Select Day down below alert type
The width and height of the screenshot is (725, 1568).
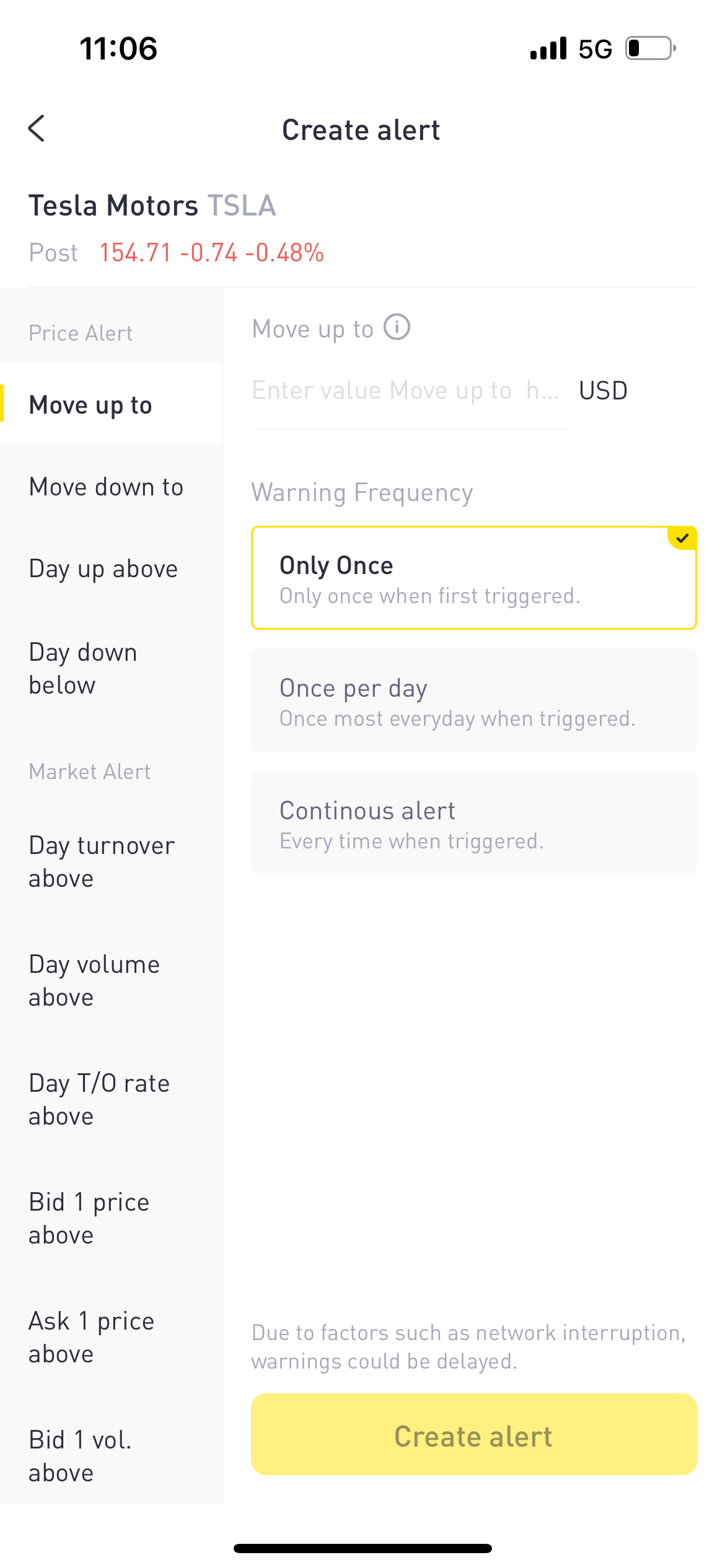click(83, 669)
